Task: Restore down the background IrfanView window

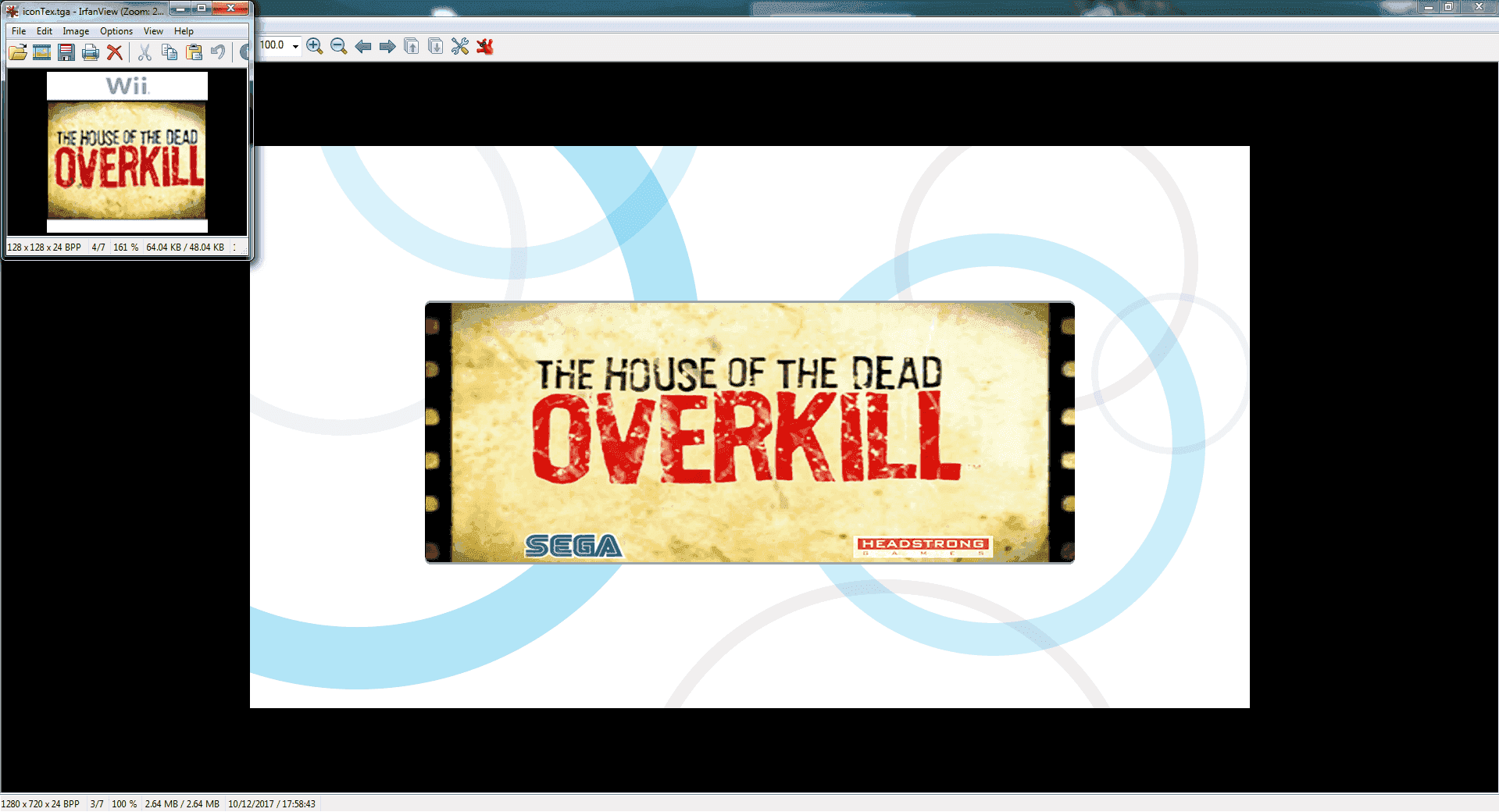Action: (1448, 6)
